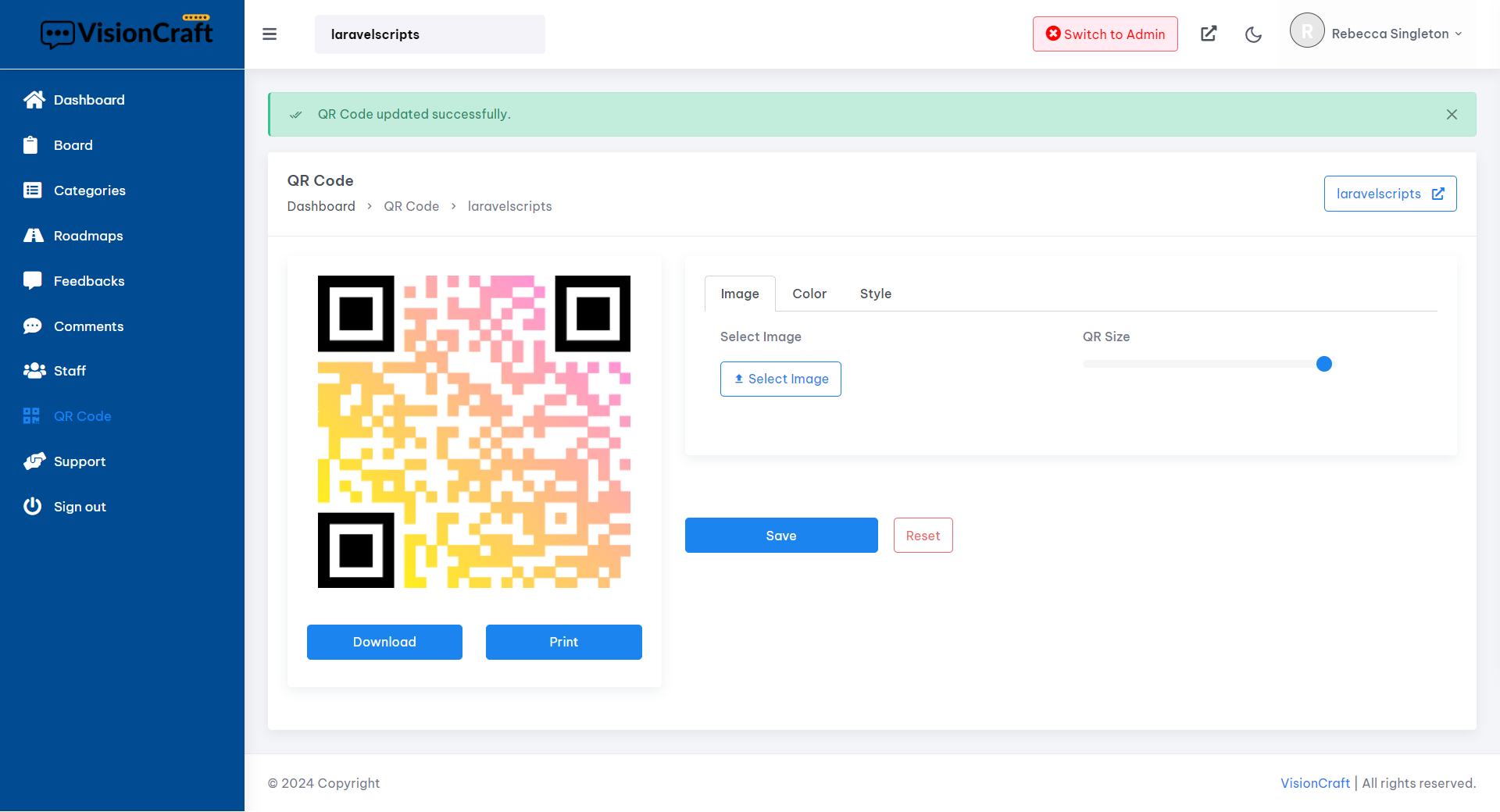Click Switch to Admin button
1500x812 pixels.
(1105, 34)
